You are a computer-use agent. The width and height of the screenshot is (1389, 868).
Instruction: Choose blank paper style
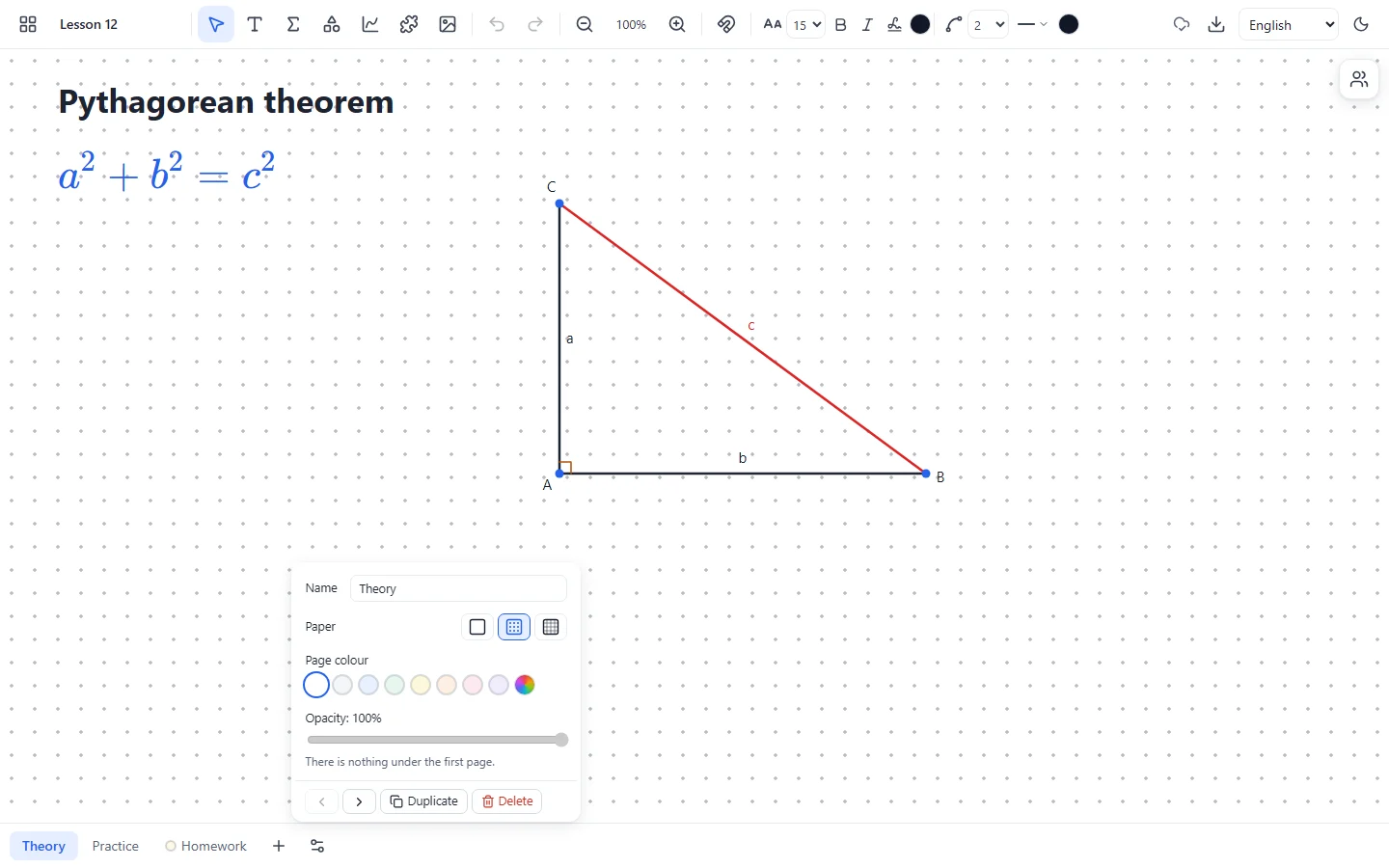(477, 627)
